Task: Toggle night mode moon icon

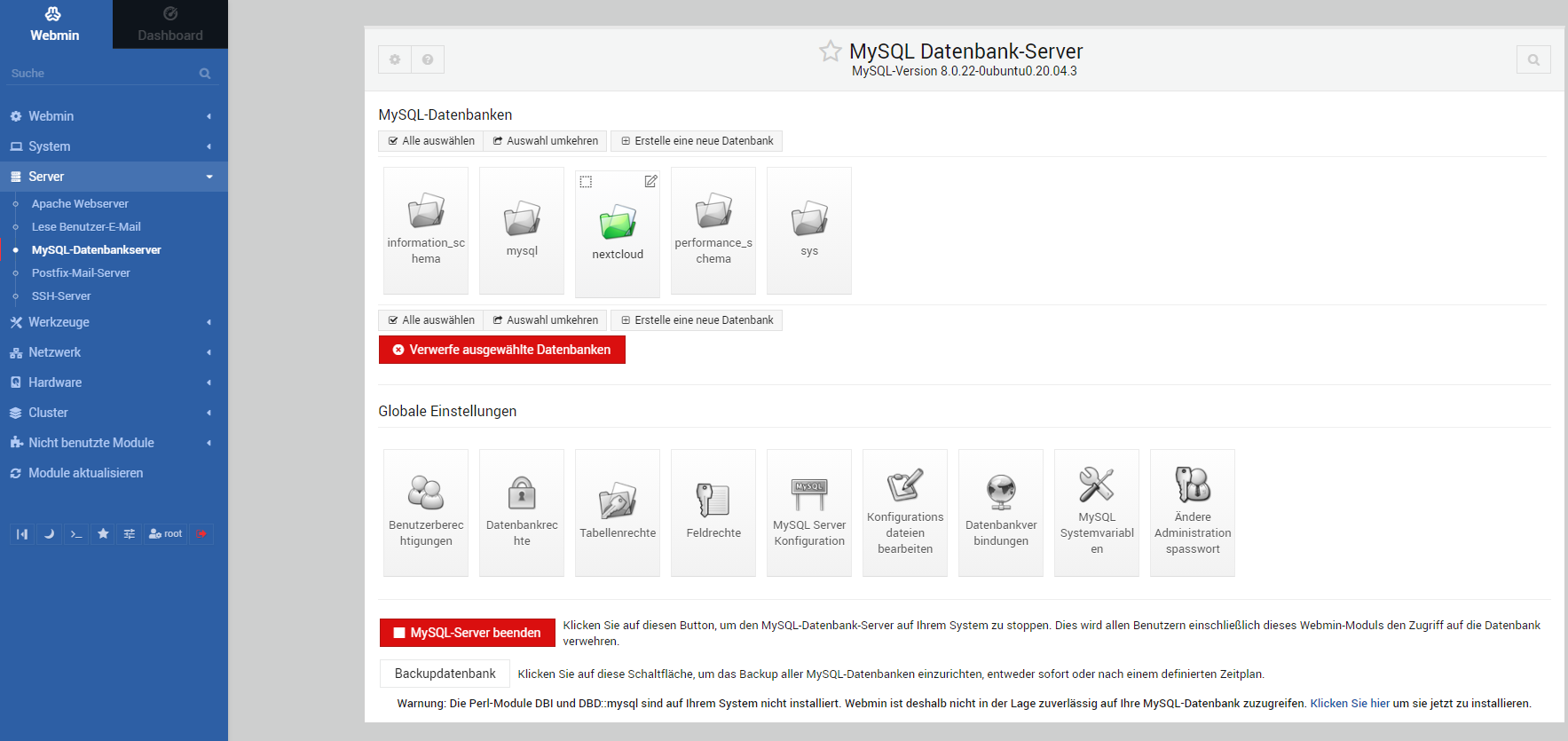Action: click(x=50, y=533)
